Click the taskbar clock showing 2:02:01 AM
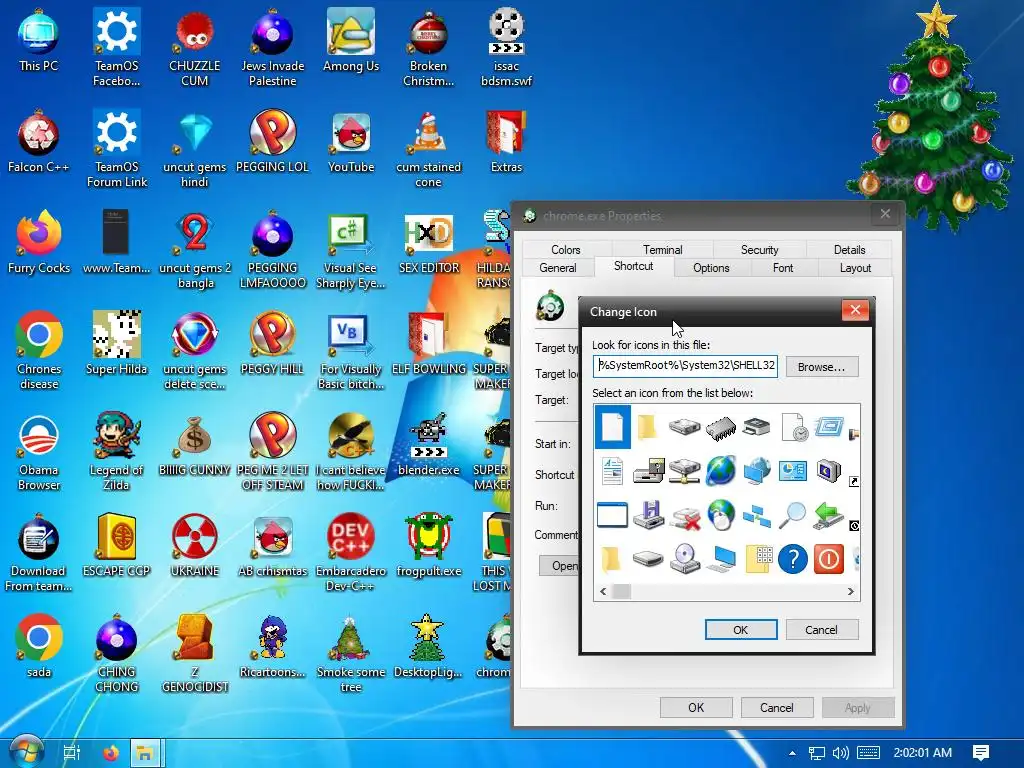Screen dimensions: 1024x768 pos(922,753)
